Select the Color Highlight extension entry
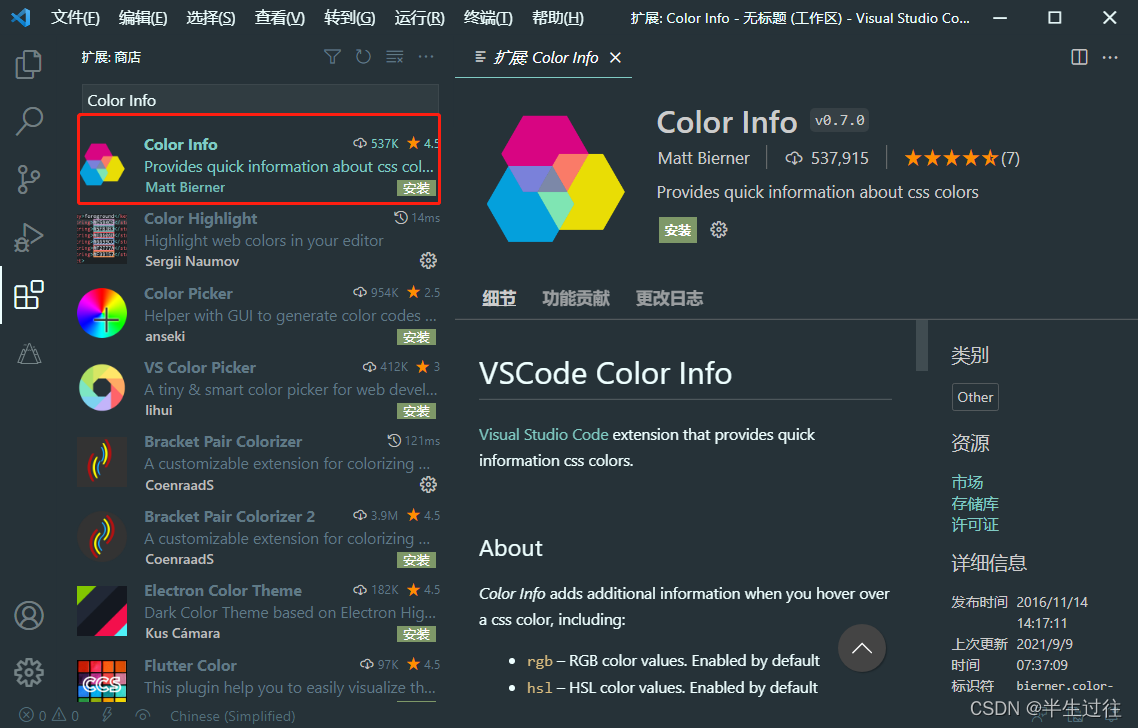The width and height of the screenshot is (1138, 728). pos(259,240)
